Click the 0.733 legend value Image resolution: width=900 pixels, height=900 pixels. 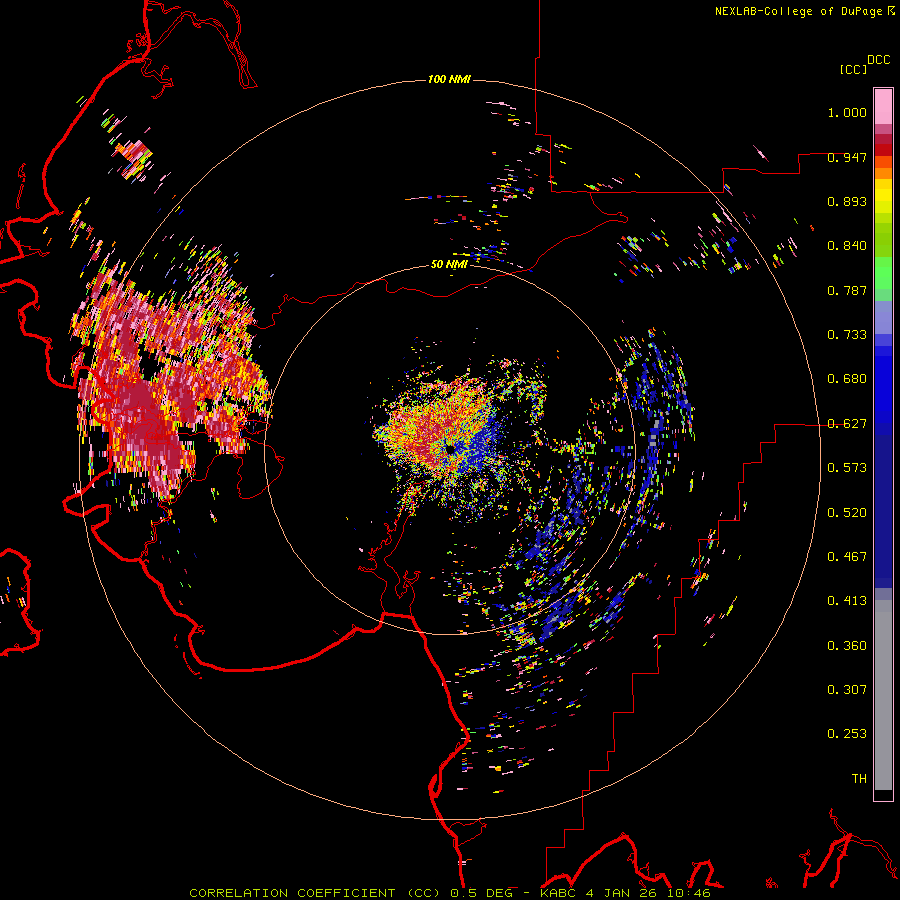[x=847, y=335]
